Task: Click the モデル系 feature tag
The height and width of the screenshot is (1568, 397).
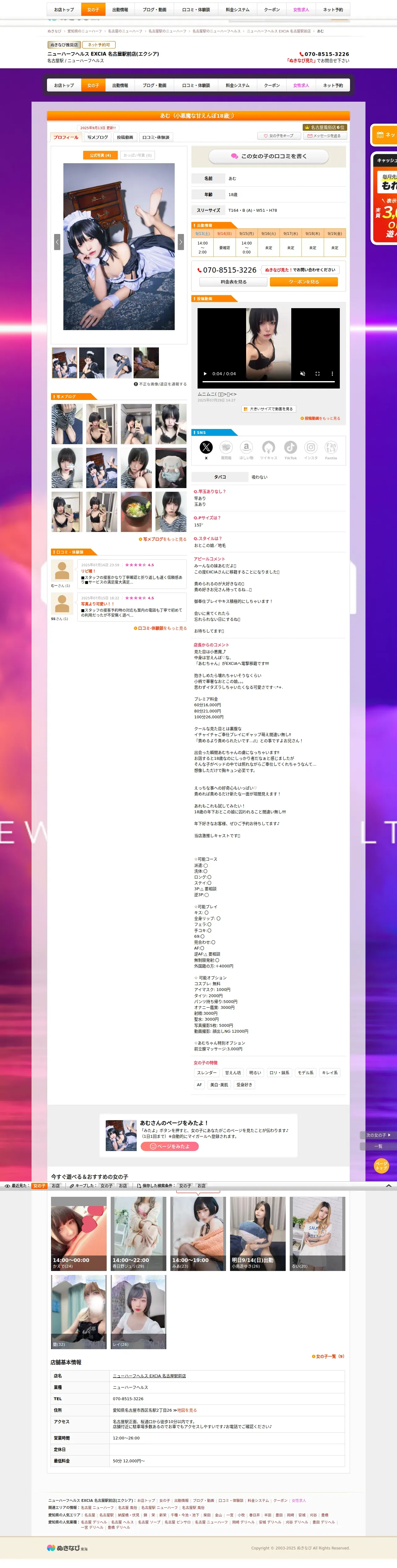Action: pos(306,1073)
